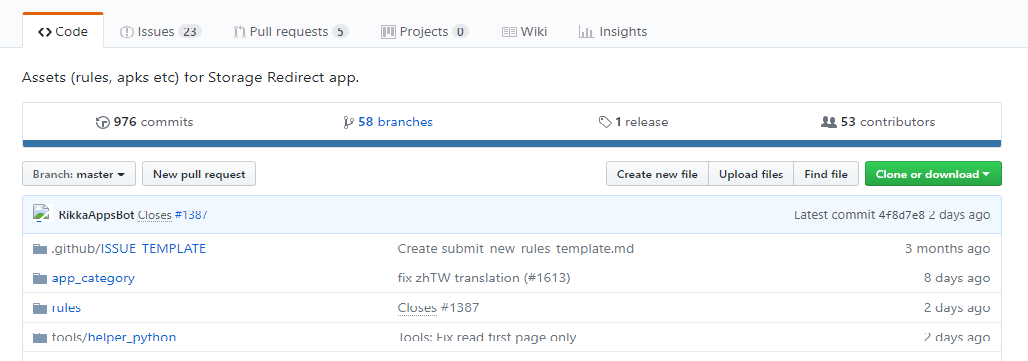
Task: View the 976 commits history
Action: point(145,122)
